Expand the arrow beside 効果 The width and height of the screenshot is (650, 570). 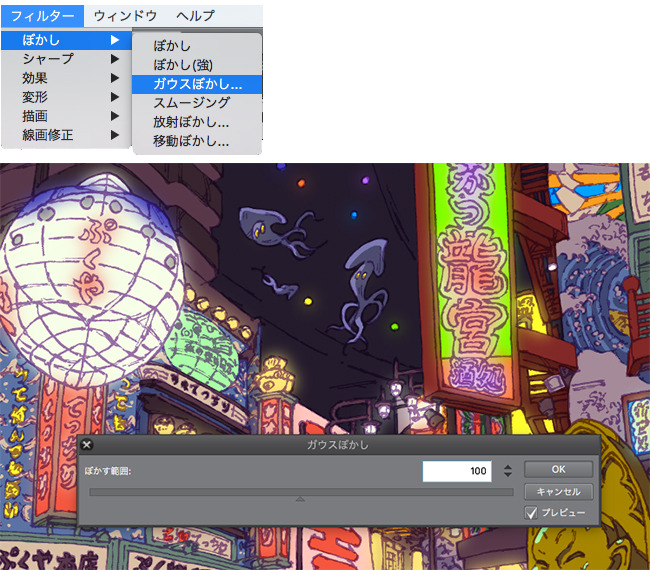[115, 78]
